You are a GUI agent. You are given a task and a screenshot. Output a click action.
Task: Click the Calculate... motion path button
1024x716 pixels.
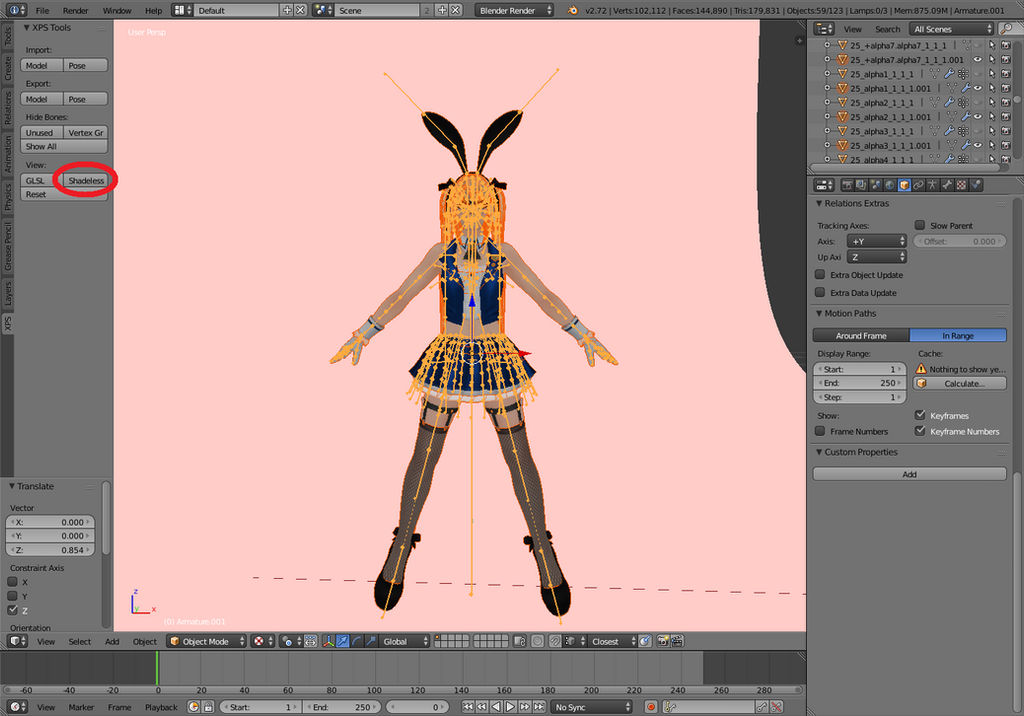959,383
